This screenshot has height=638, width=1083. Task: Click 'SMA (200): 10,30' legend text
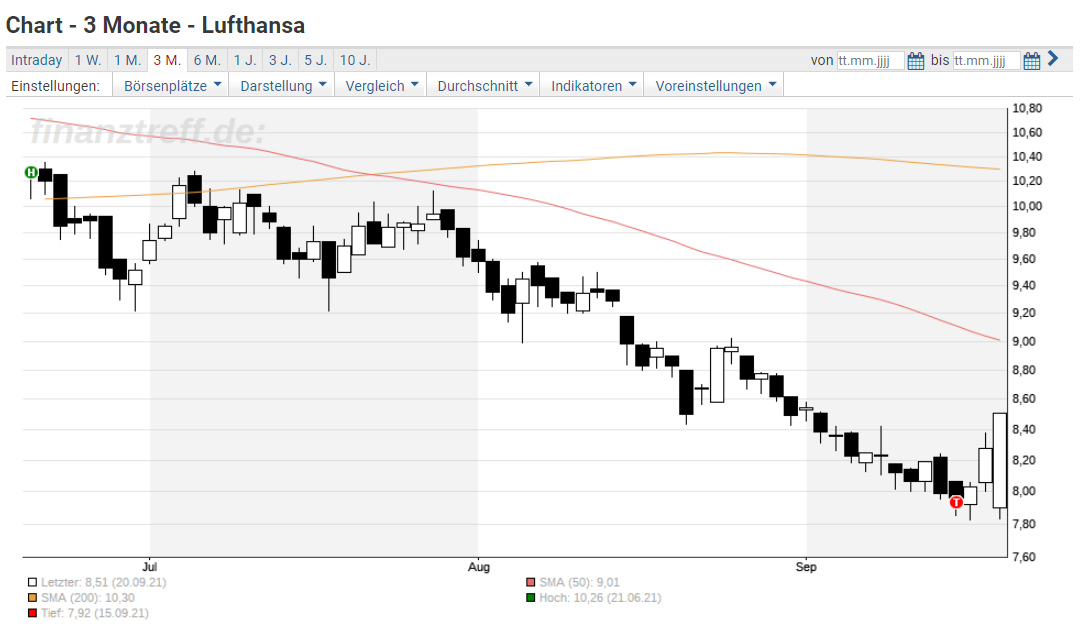pos(88,597)
